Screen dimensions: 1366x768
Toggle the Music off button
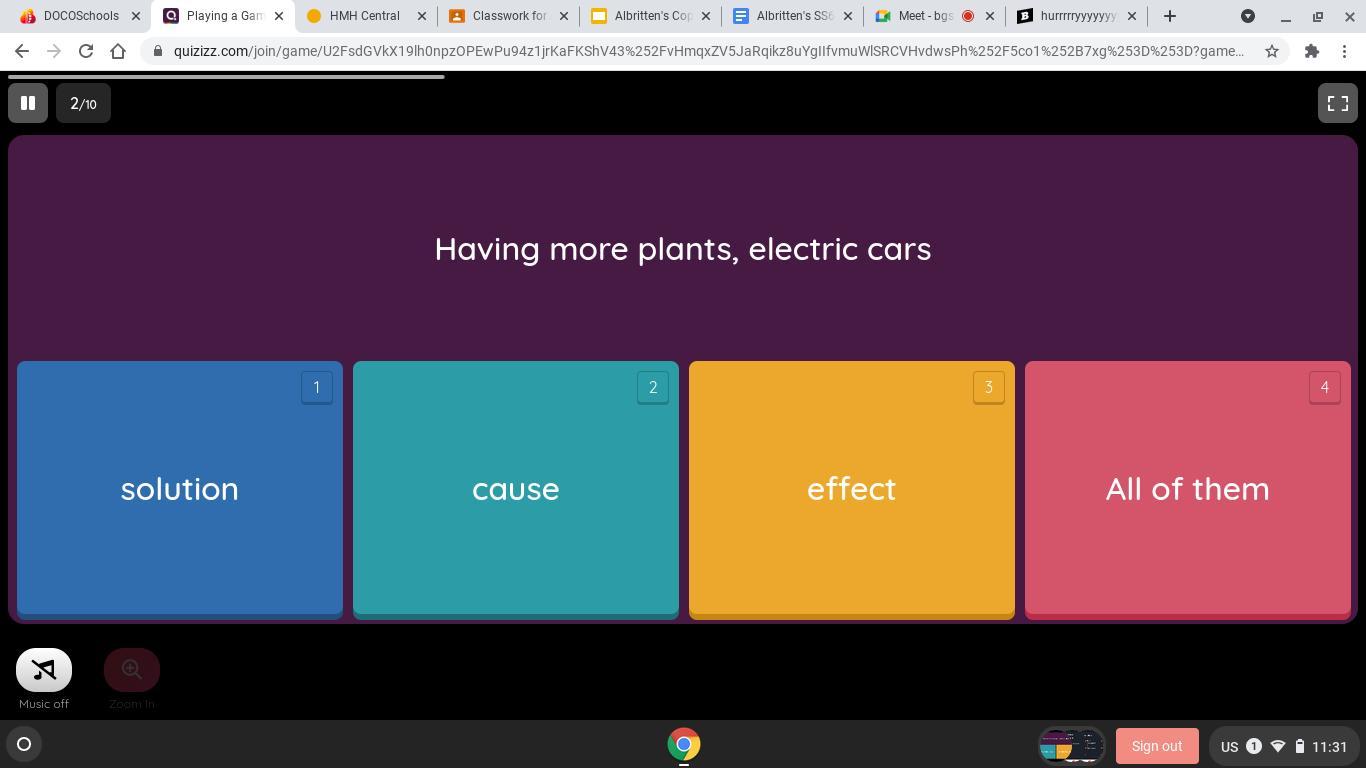point(44,670)
